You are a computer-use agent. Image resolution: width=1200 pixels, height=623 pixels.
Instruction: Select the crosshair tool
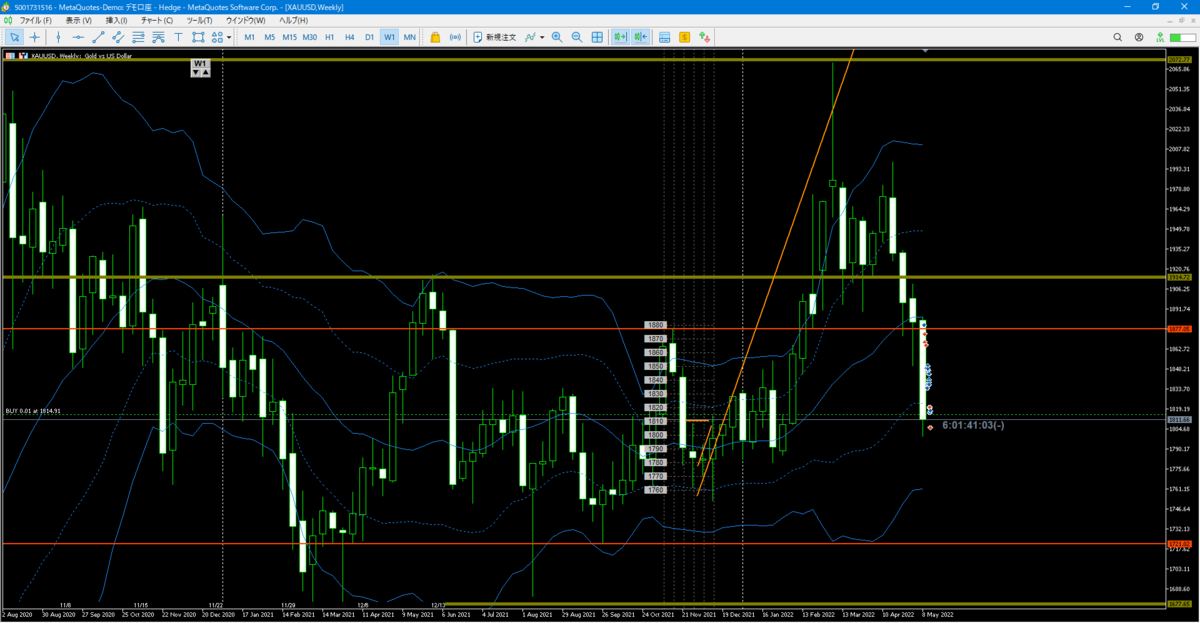pos(35,37)
